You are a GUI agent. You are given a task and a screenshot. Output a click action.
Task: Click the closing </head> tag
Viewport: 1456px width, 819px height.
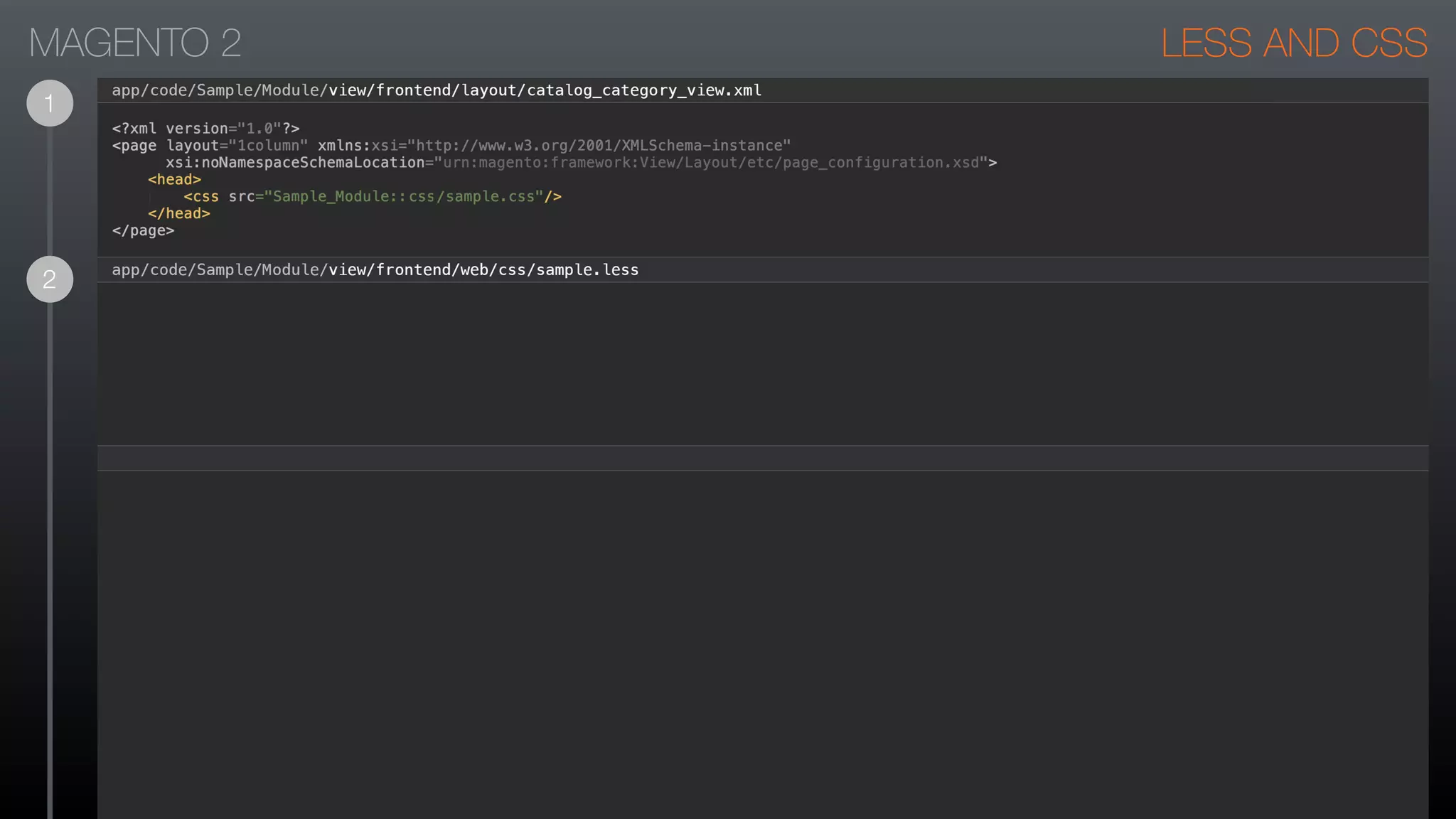[178, 214]
